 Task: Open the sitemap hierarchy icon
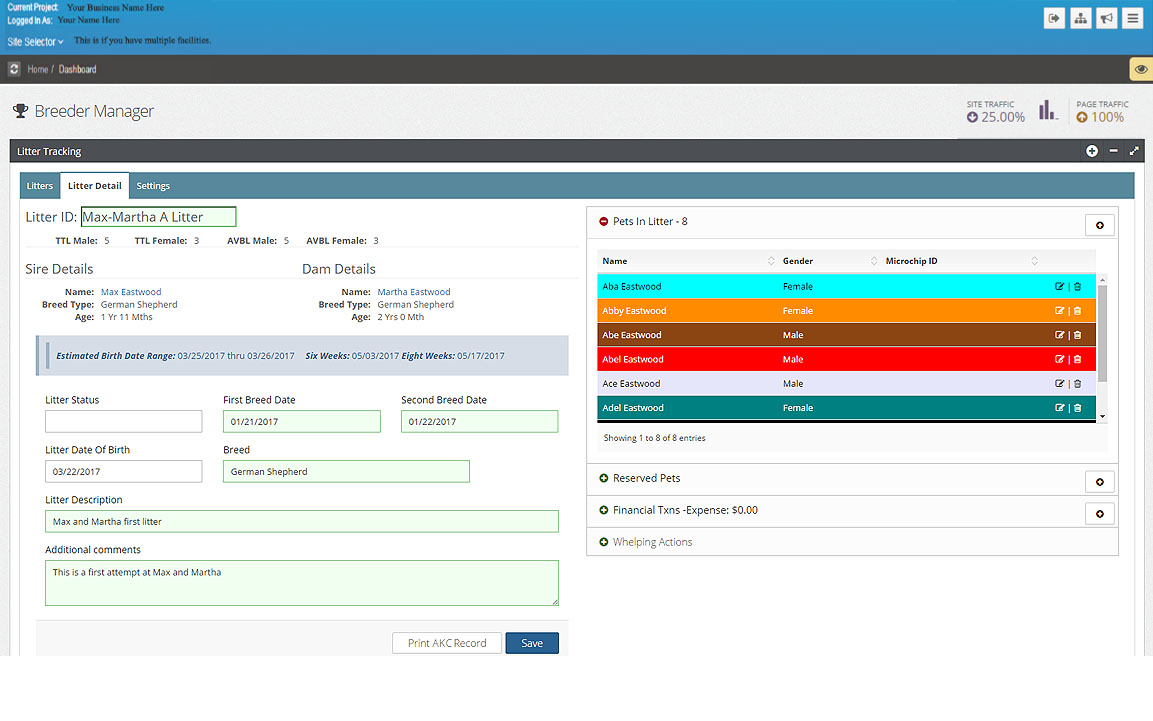(1080, 18)
